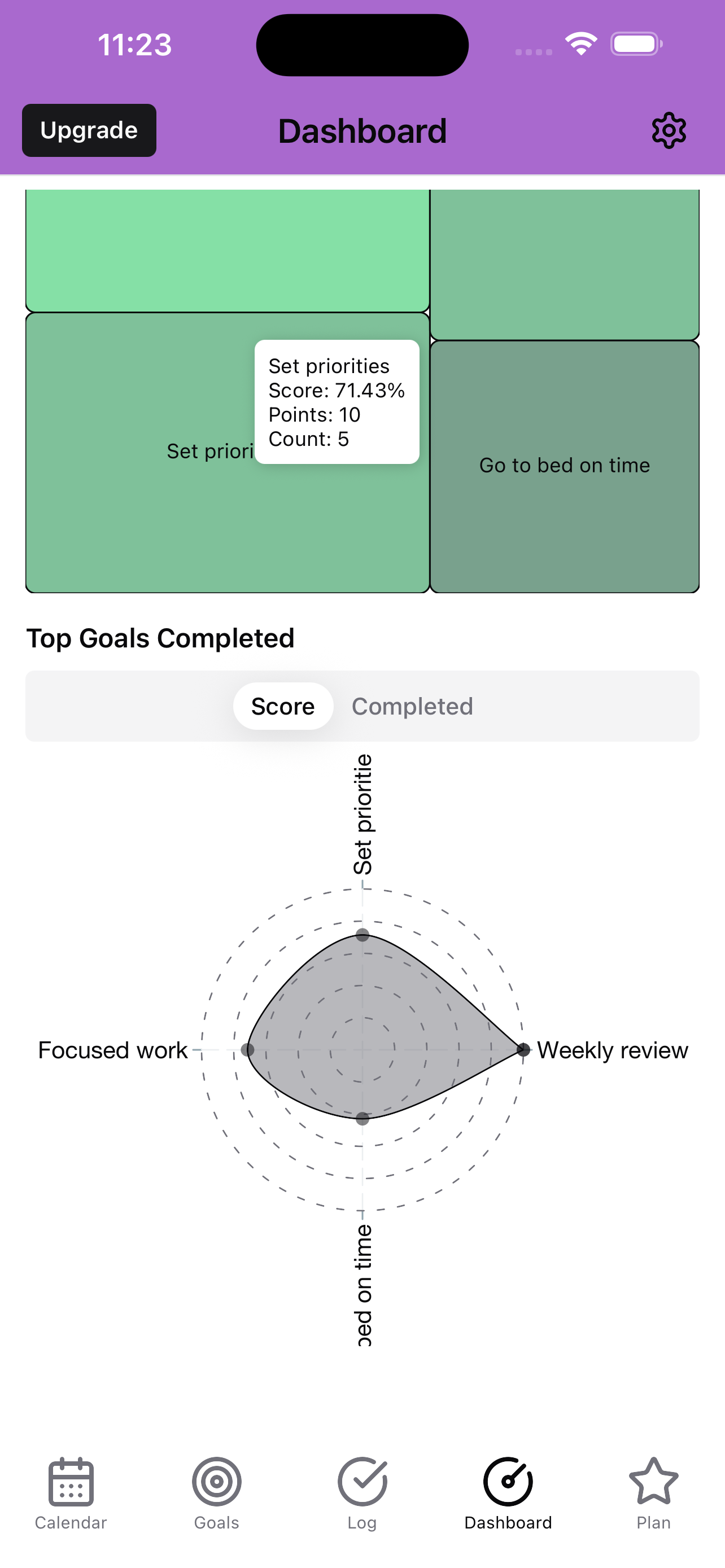Open the Log checkmark icon
This screenshot has width=725, height=1568.
362,1482
